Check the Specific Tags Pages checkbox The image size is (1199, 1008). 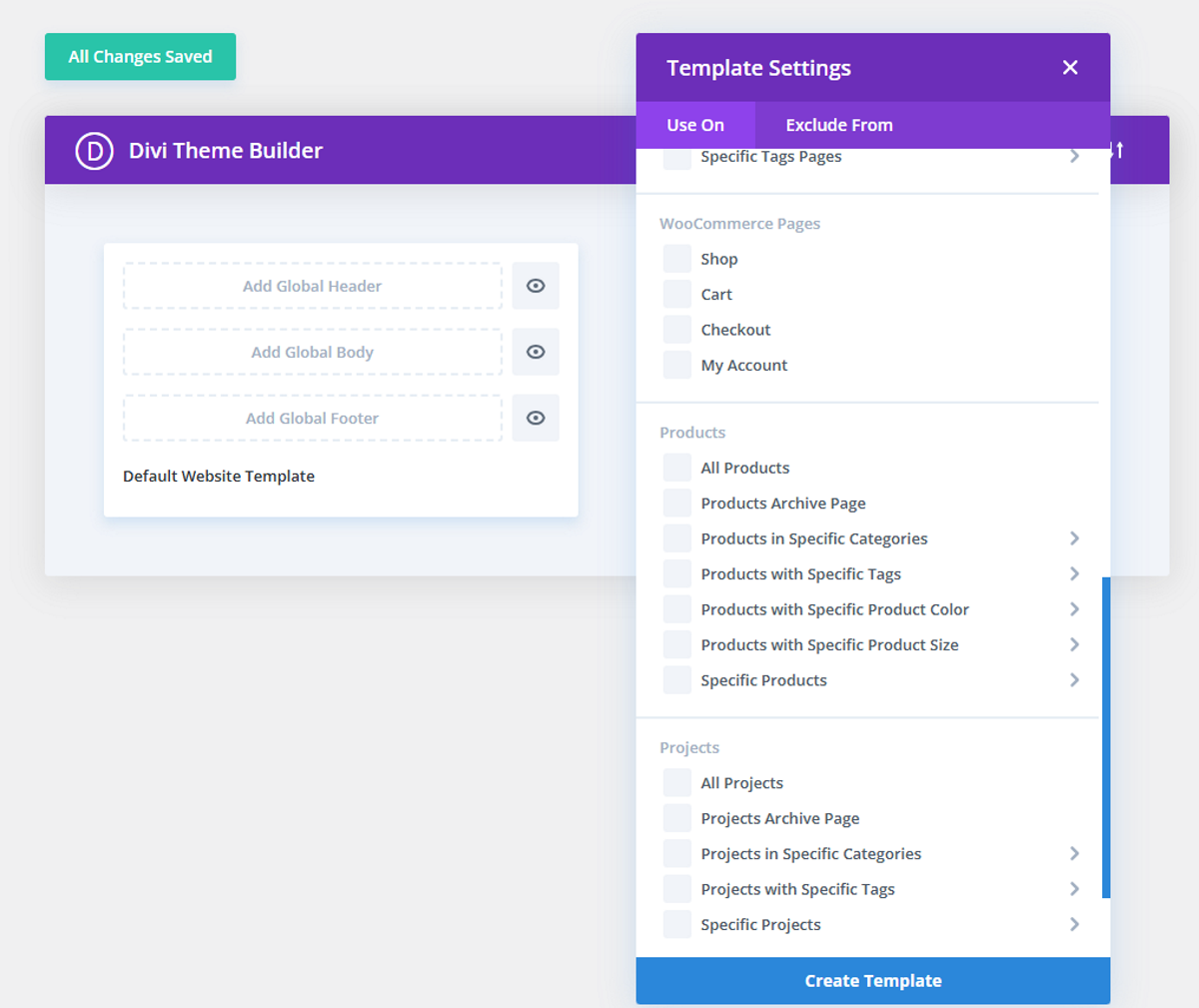(x=677, y=158)
